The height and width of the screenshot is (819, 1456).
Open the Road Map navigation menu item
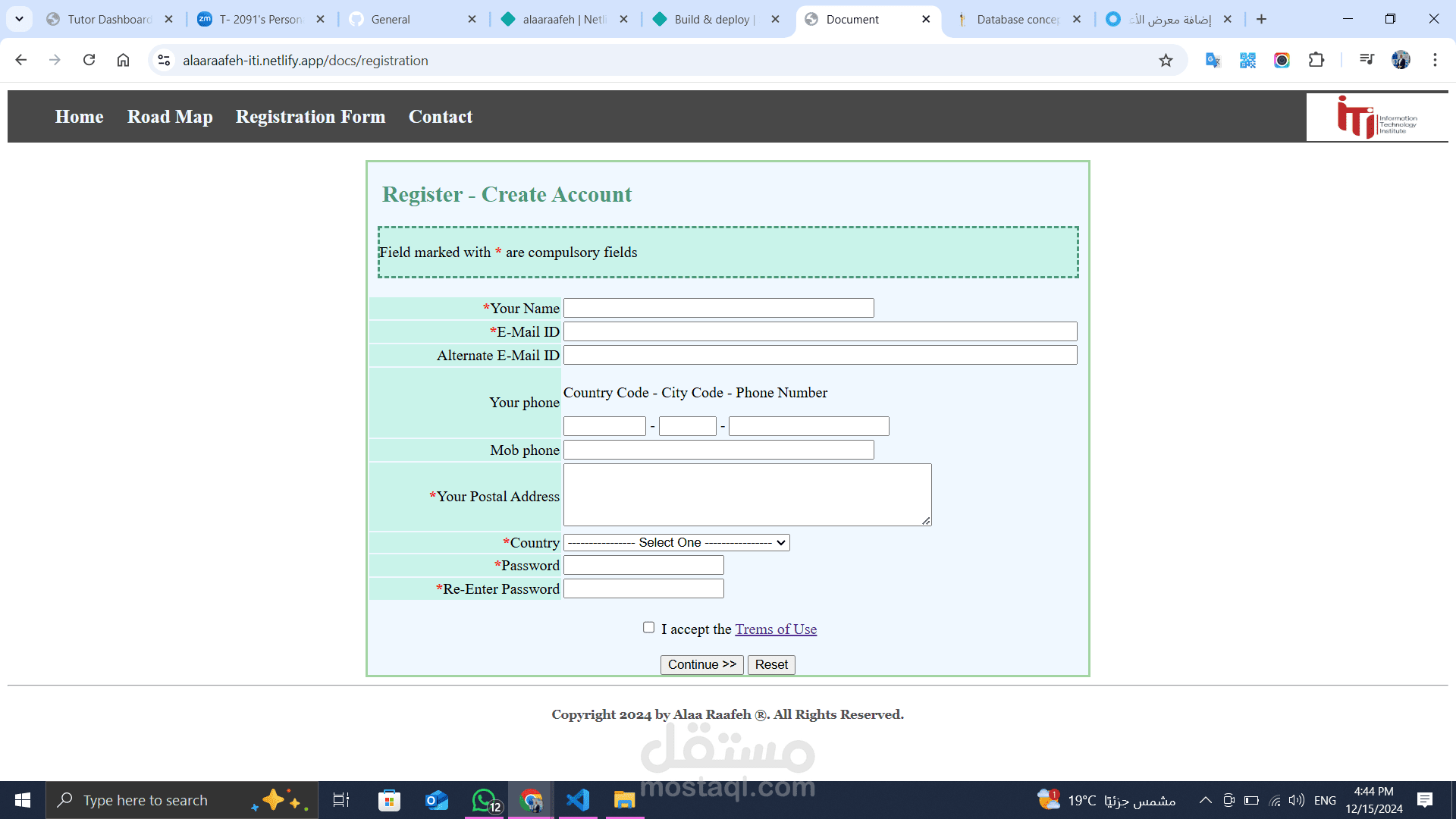(170, 117)
